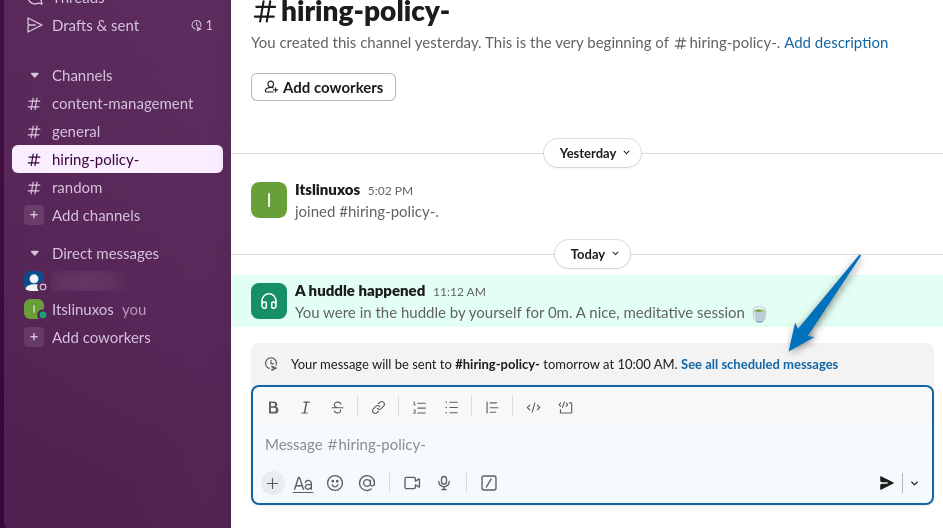Collapse the Channels section
943x528 pixels.
(35, 76)
